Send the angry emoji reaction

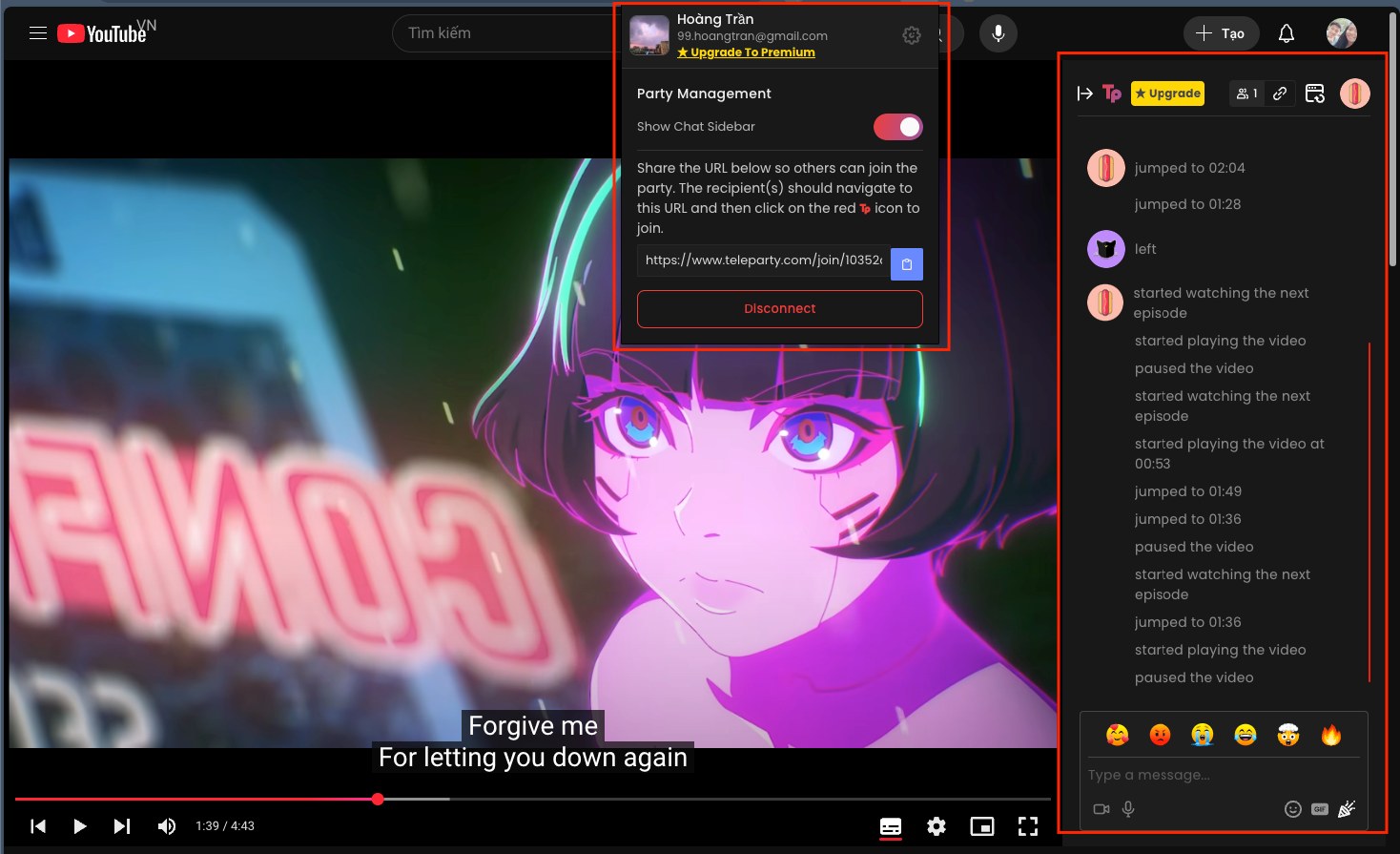coord(1160,735)
